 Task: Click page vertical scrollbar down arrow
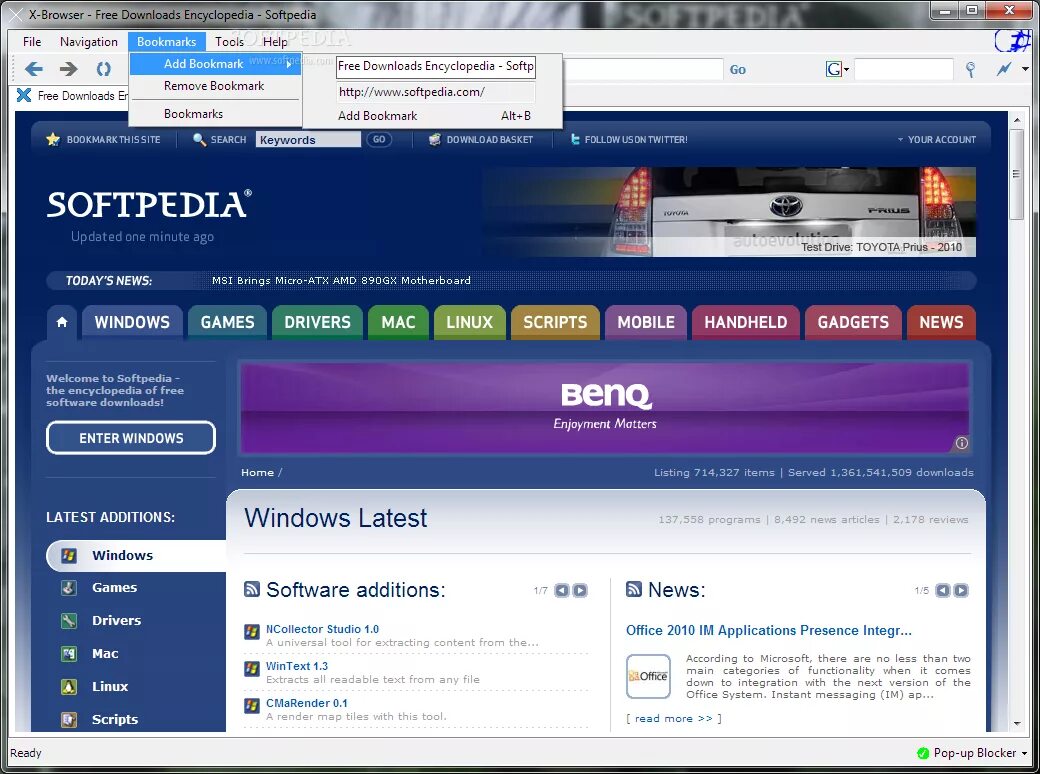(1017, 724)
